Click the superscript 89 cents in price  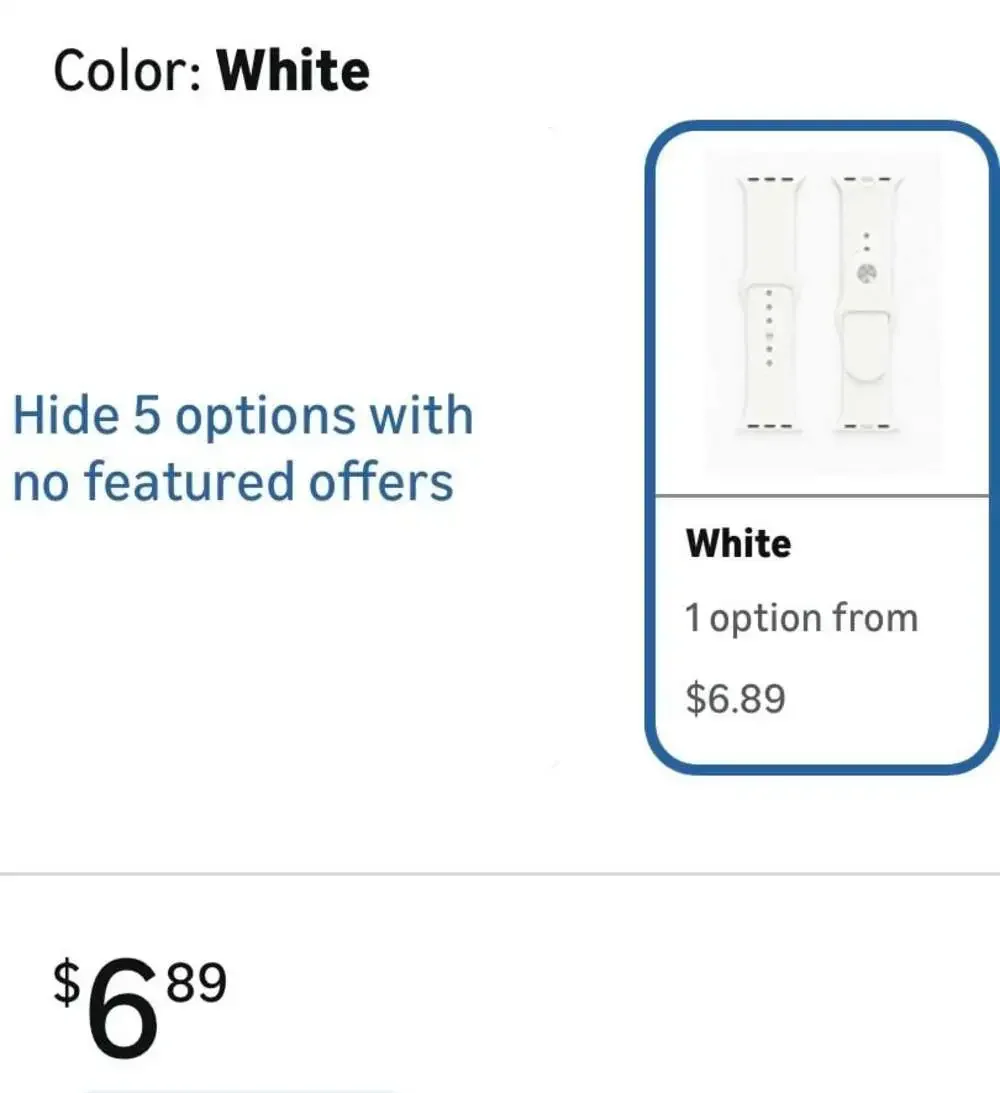pyautogui.click(x=197, y=982)
